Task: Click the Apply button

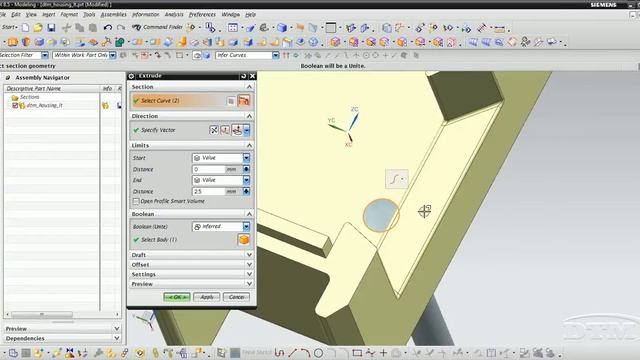Action: (207, 297)
